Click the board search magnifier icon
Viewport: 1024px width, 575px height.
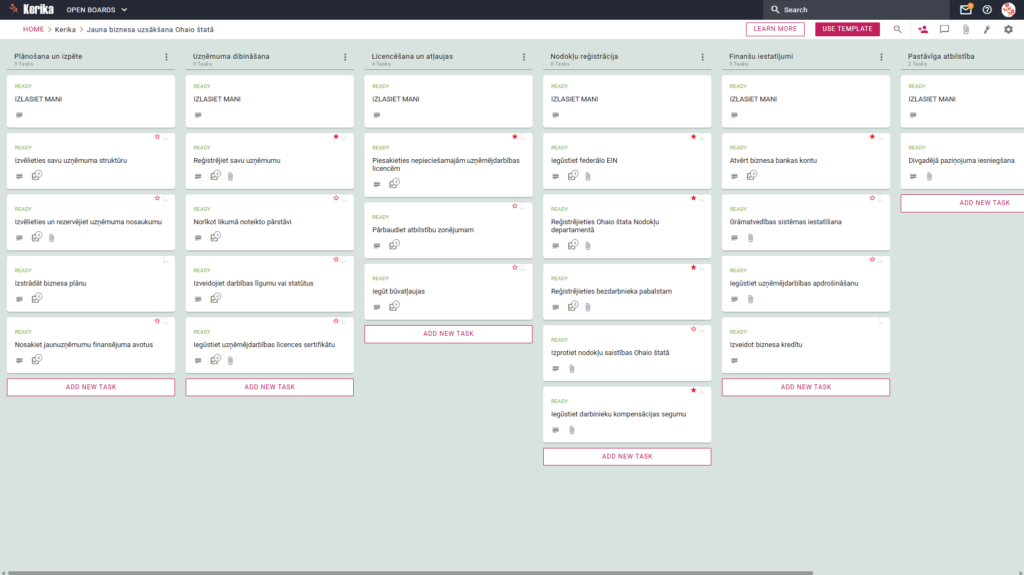tap(897, 29)
